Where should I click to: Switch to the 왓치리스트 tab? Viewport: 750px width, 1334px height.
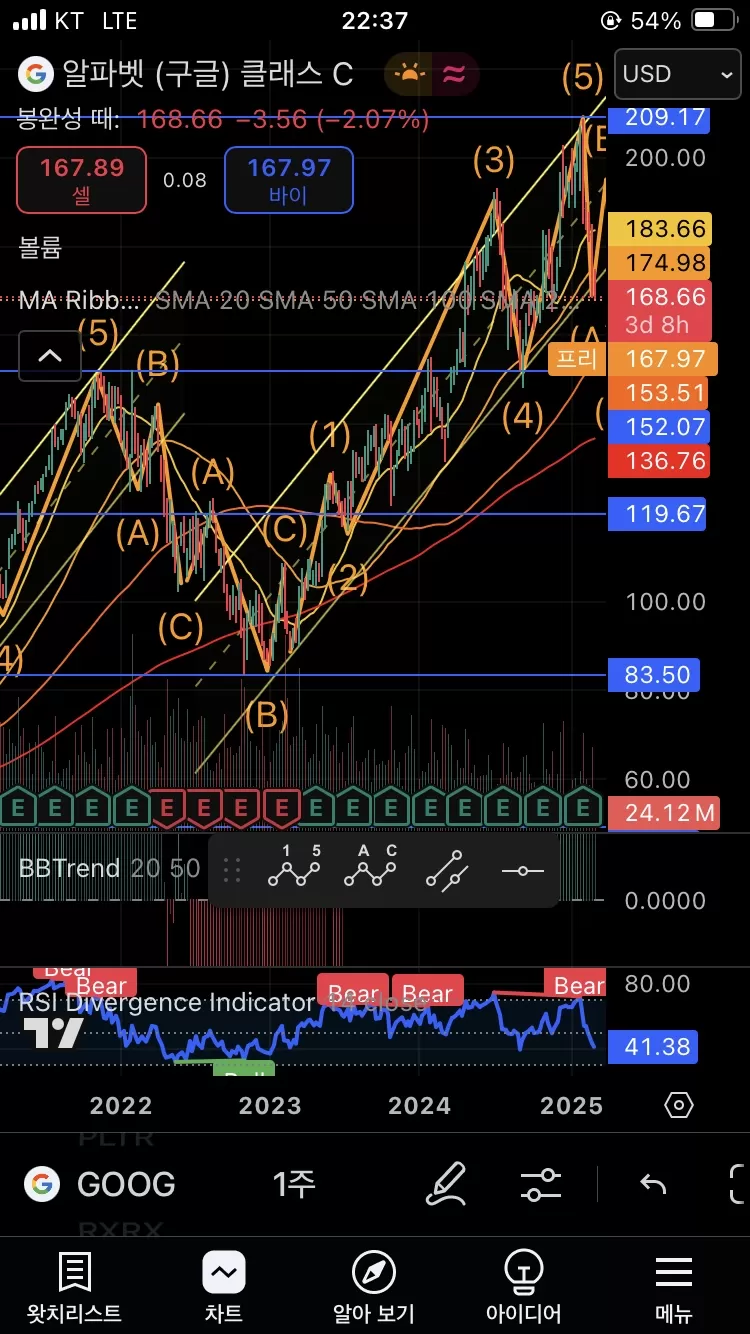point(74,1286)
